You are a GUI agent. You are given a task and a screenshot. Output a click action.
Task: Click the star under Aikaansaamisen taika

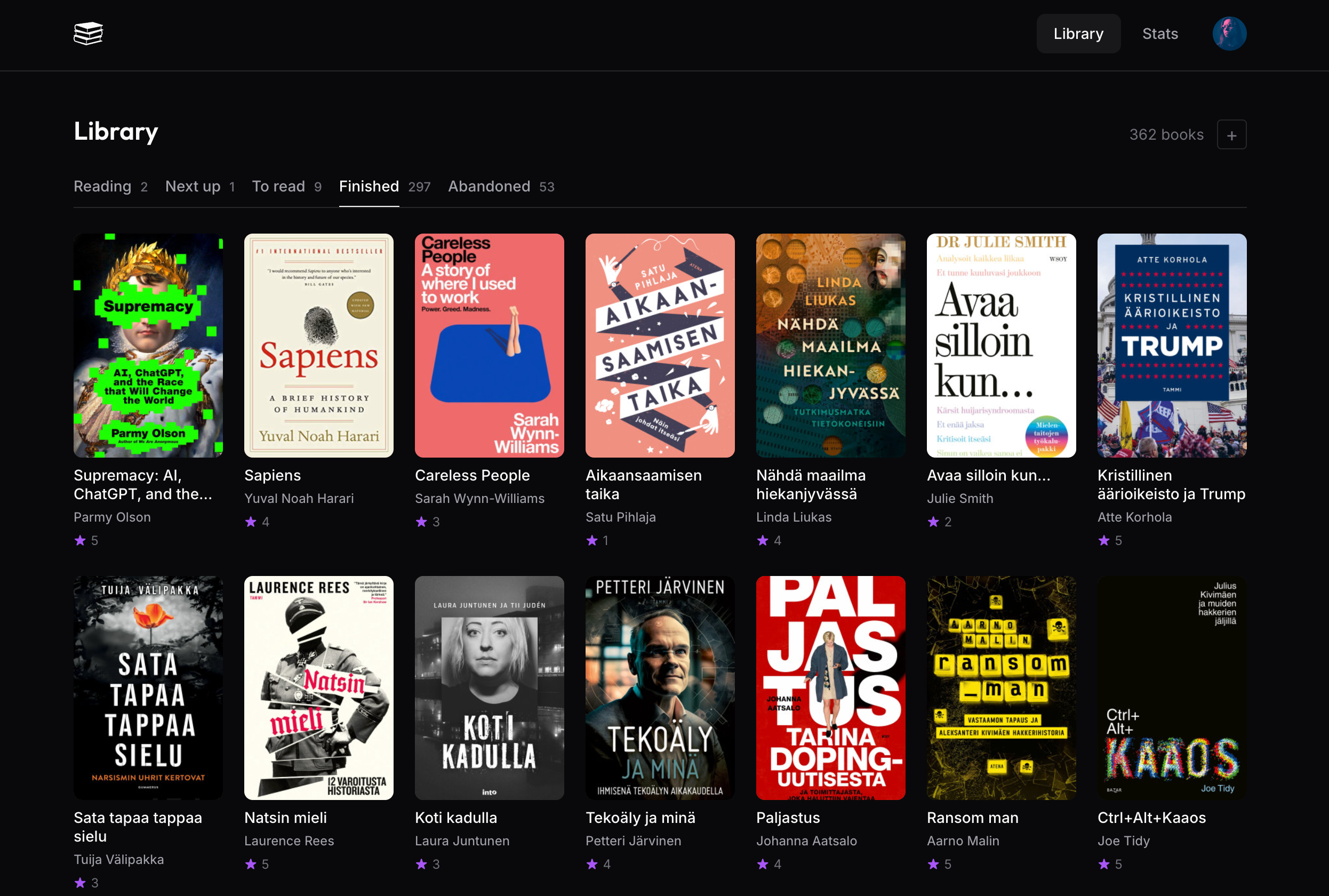tap(592, 541)
